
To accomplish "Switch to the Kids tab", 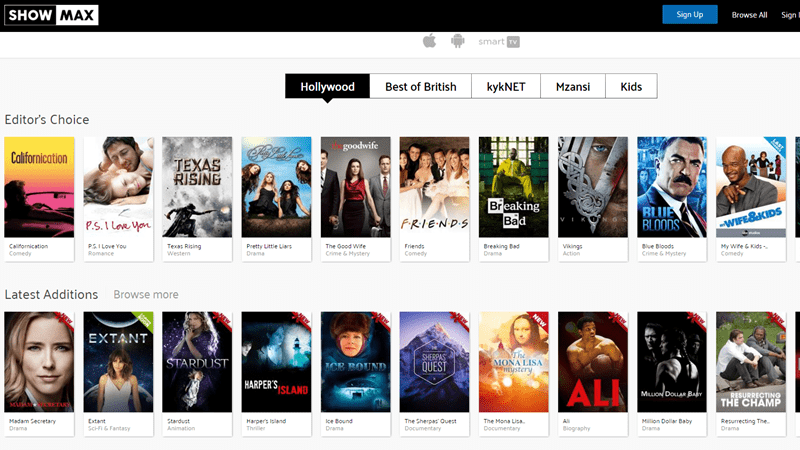I will pos(631,86).
